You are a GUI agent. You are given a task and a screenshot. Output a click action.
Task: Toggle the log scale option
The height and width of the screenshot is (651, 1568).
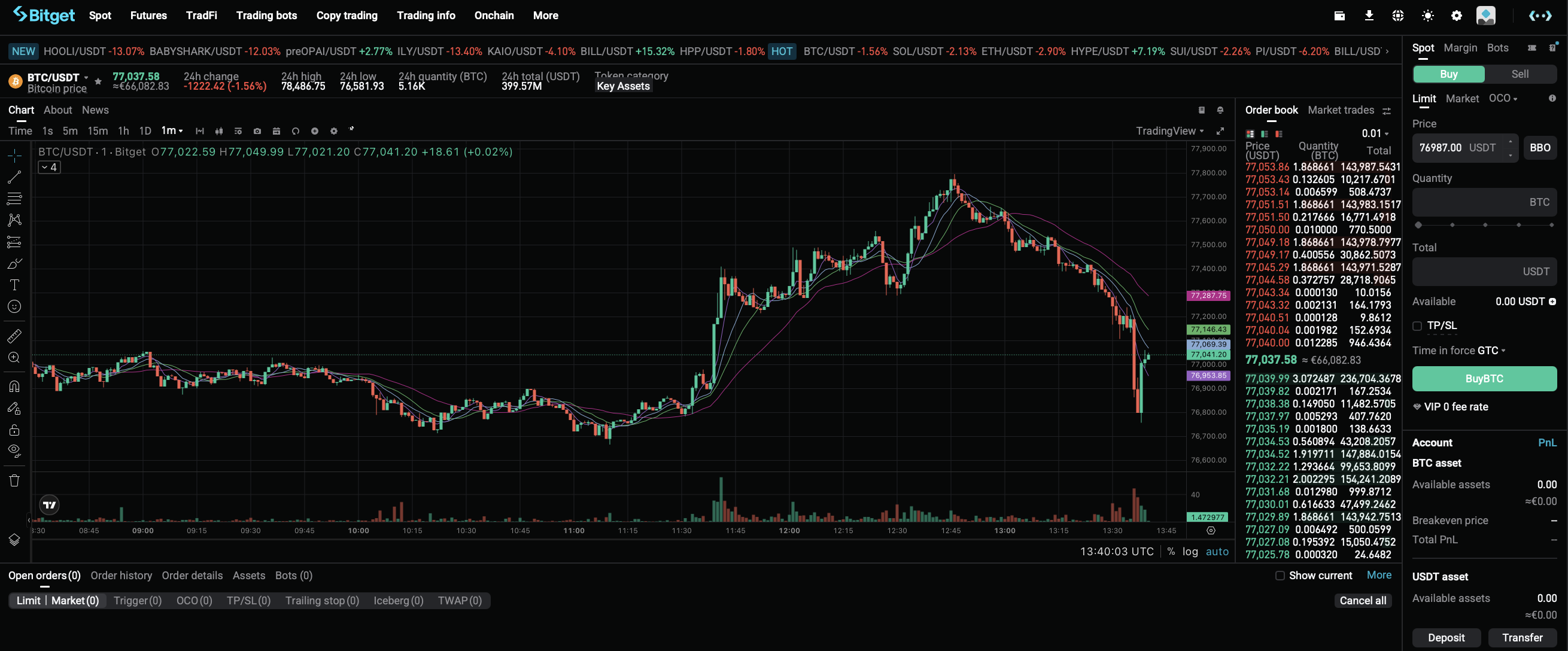pyautogui.click(x=1190, y=552)
